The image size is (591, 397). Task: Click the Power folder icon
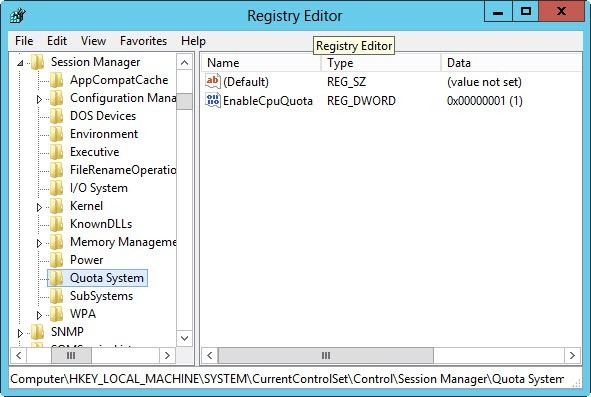coord(57,260)
